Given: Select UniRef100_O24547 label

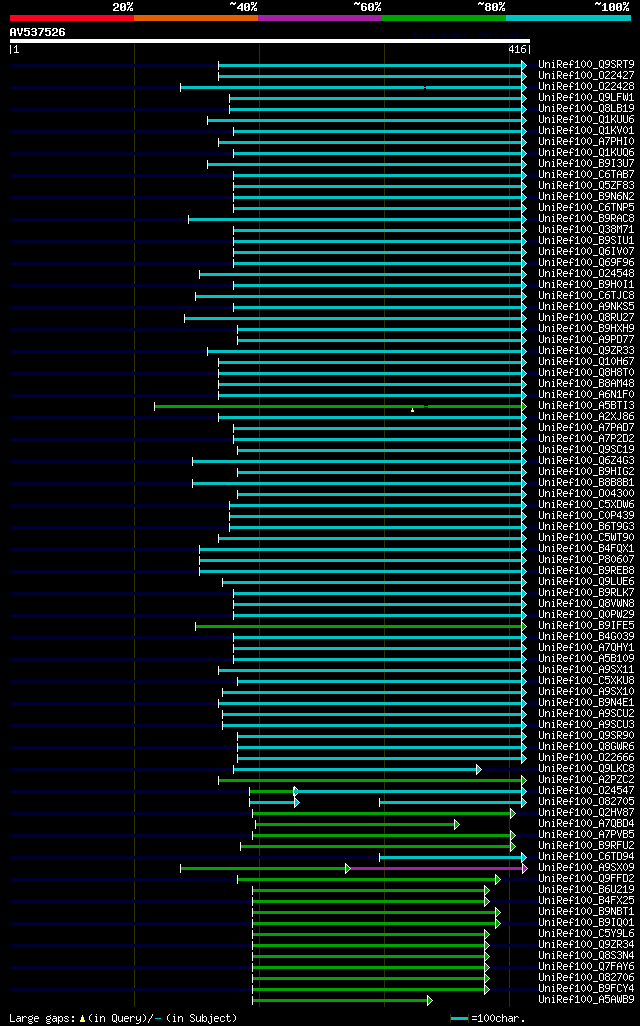Looking at the screenshot, I should tap(586, 790).
